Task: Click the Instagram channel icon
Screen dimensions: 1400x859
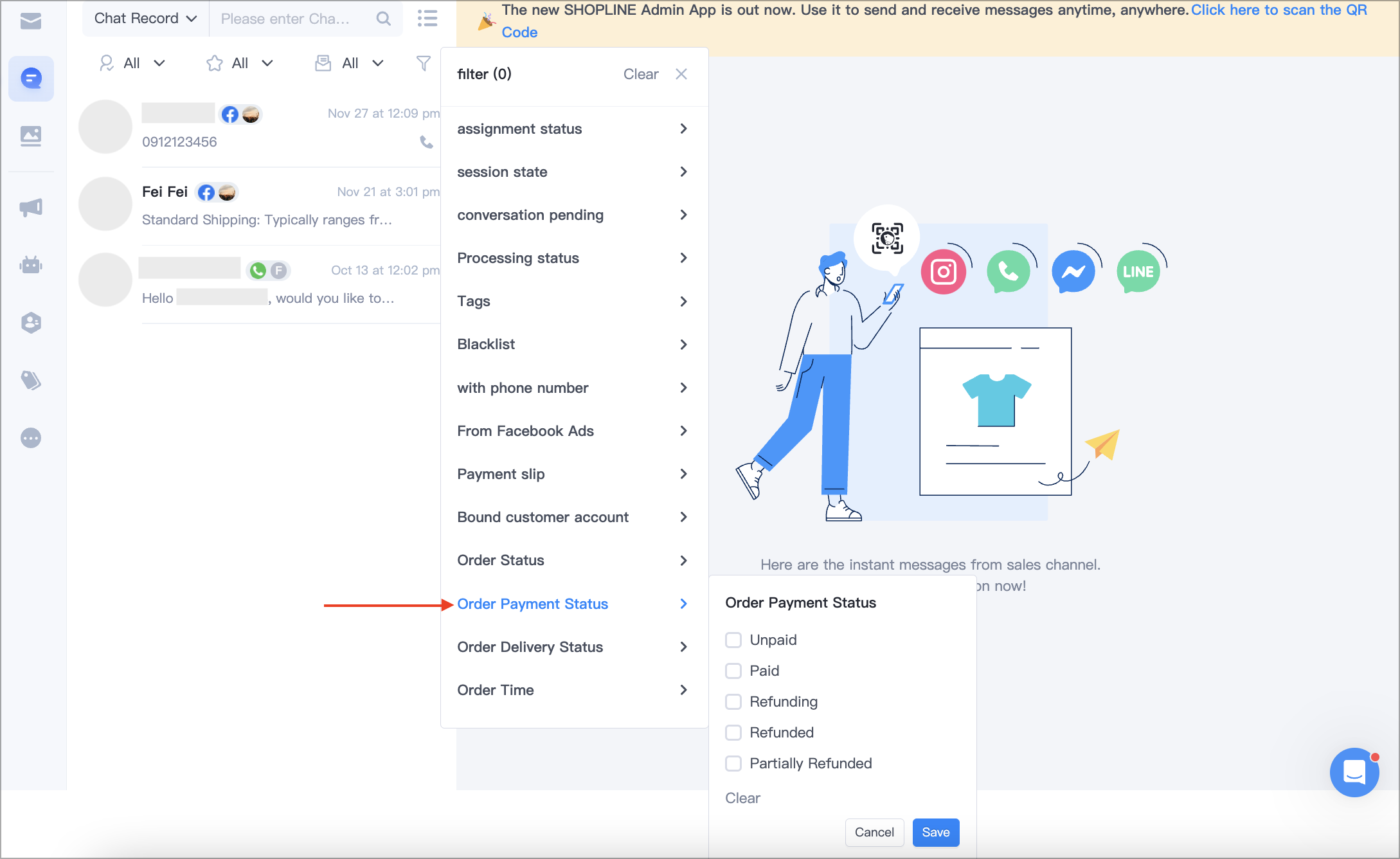Action: point(944,272)
